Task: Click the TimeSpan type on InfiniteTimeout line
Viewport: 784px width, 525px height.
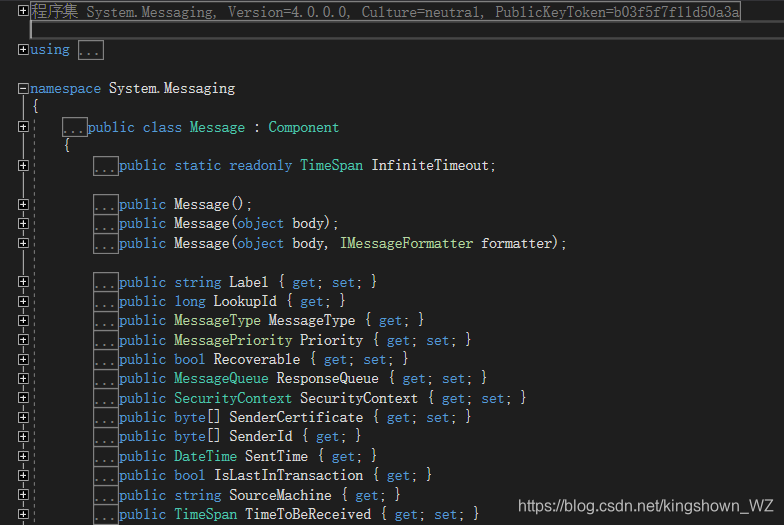Action: (332, 166)
